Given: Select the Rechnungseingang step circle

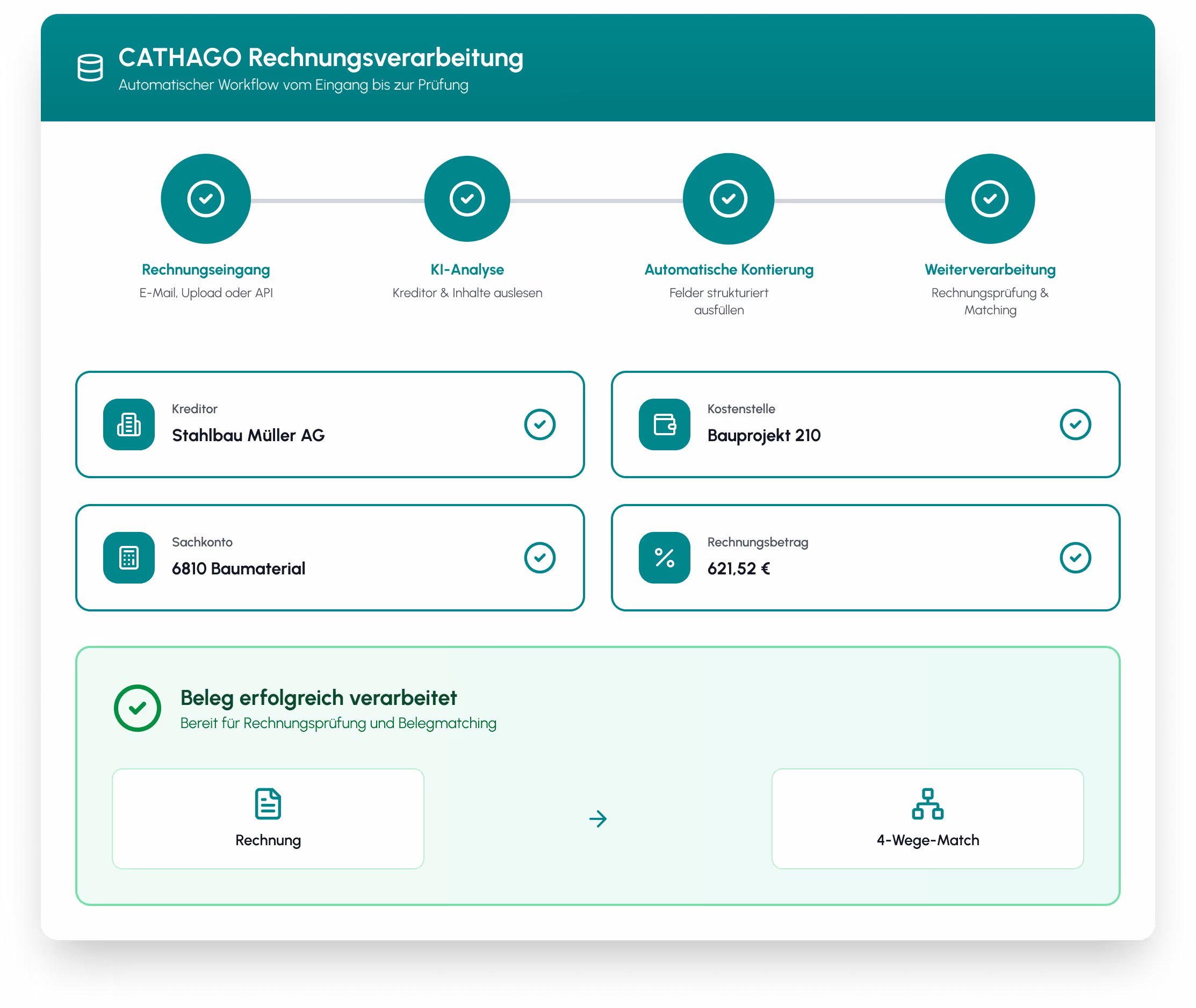Looking at the screenshot, I should (x=206, y=199).
